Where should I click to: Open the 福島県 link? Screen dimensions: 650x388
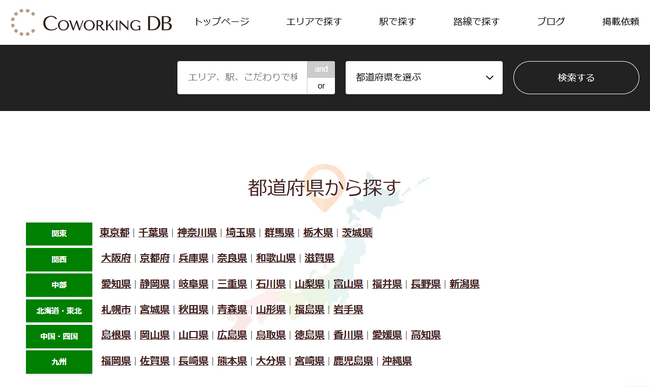pos(310,310)
